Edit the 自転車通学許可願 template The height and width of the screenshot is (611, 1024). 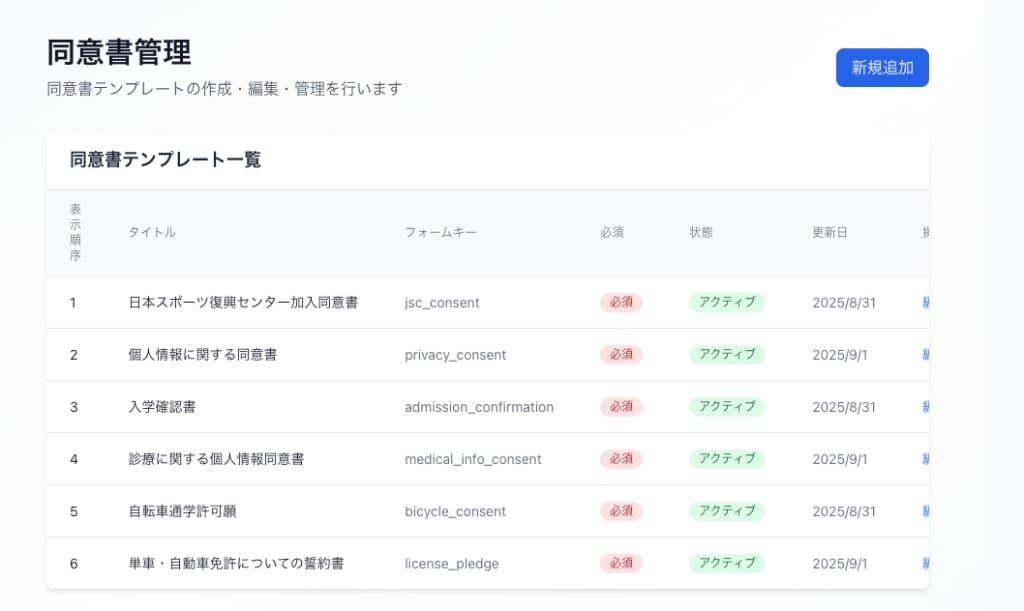click(x=923, y=511)
